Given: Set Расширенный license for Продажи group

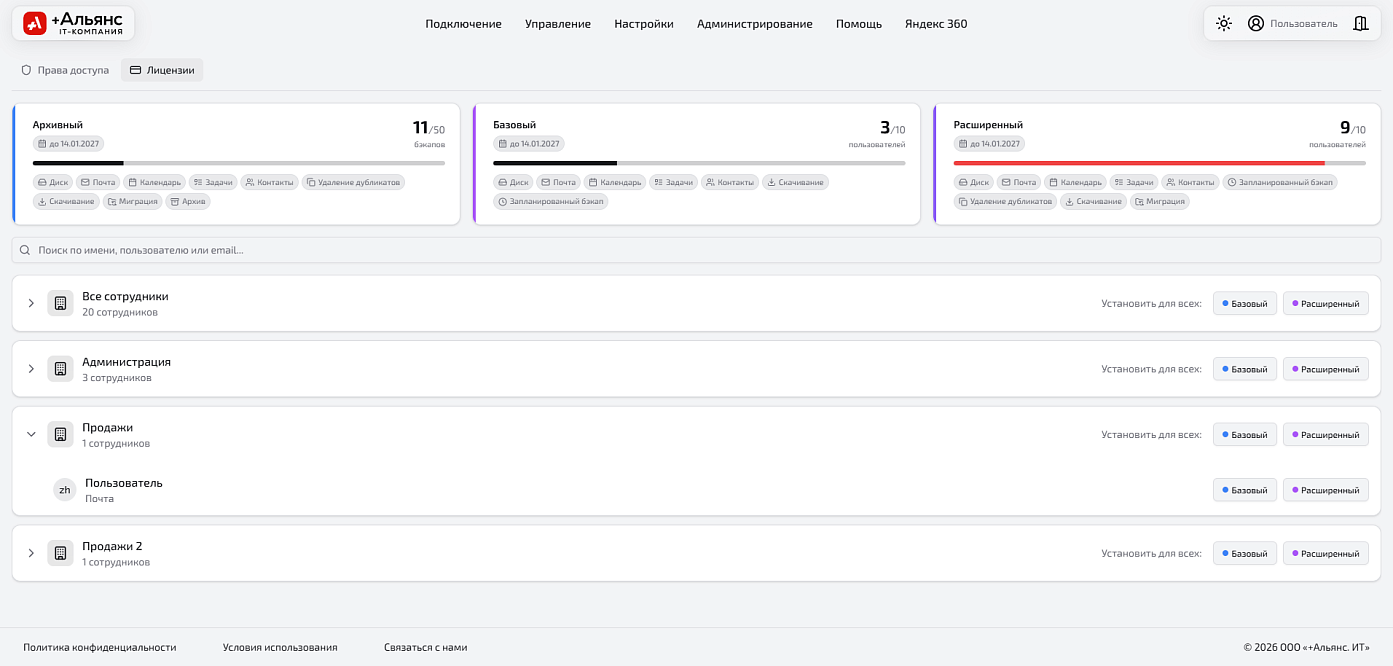Looking at the screenshot, I should tap(1326, 434).
